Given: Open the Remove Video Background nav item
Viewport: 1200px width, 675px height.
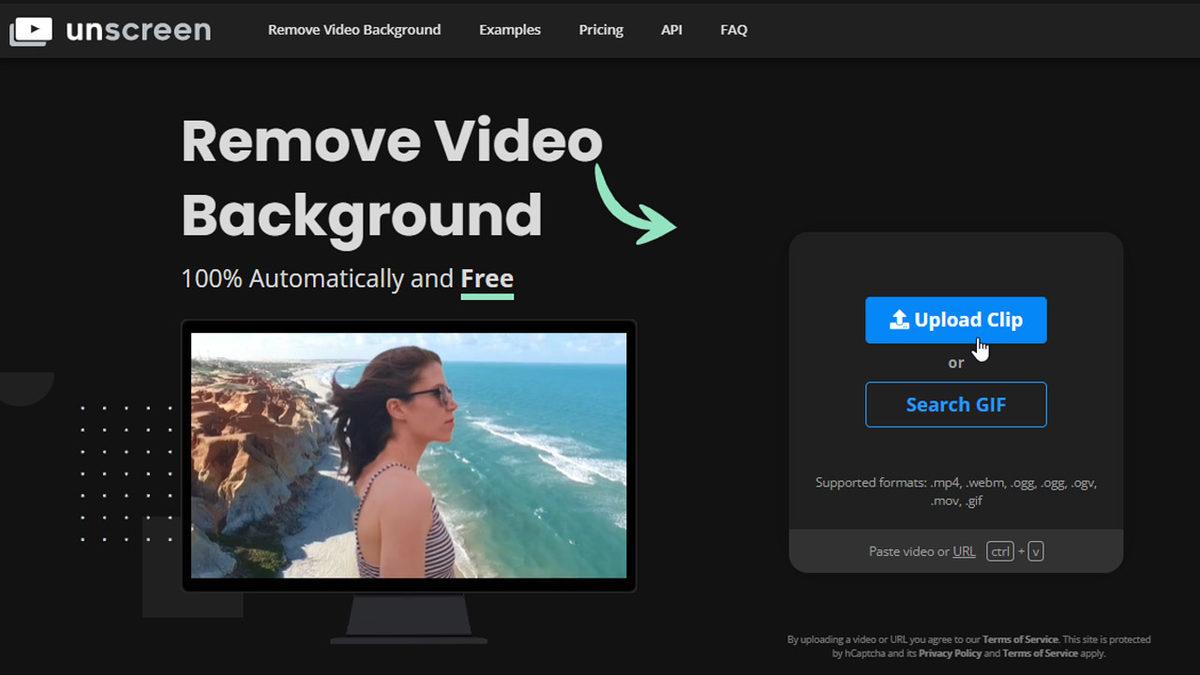Looking at the screenshot, I should [354, 30].
